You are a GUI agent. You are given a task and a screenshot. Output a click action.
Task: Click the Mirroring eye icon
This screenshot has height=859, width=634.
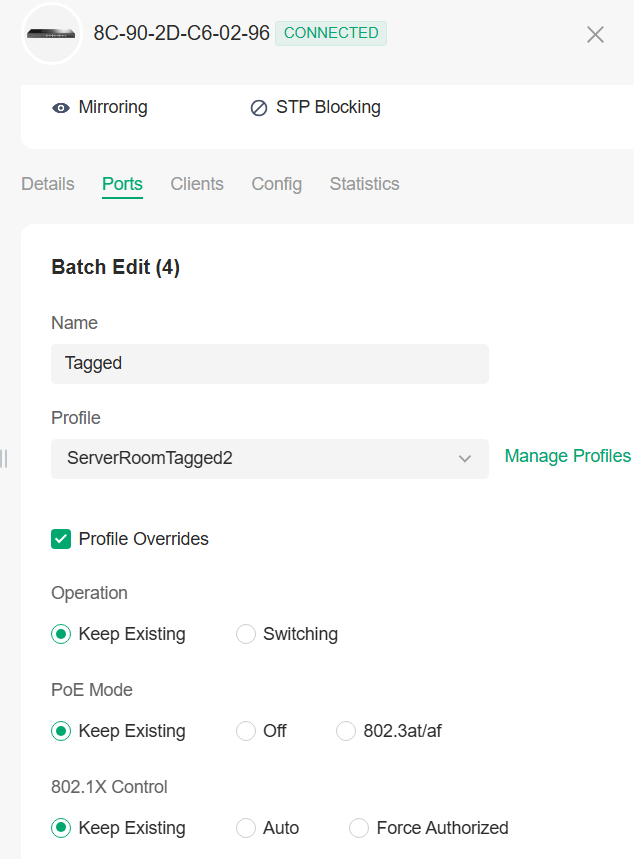[61, 108]
